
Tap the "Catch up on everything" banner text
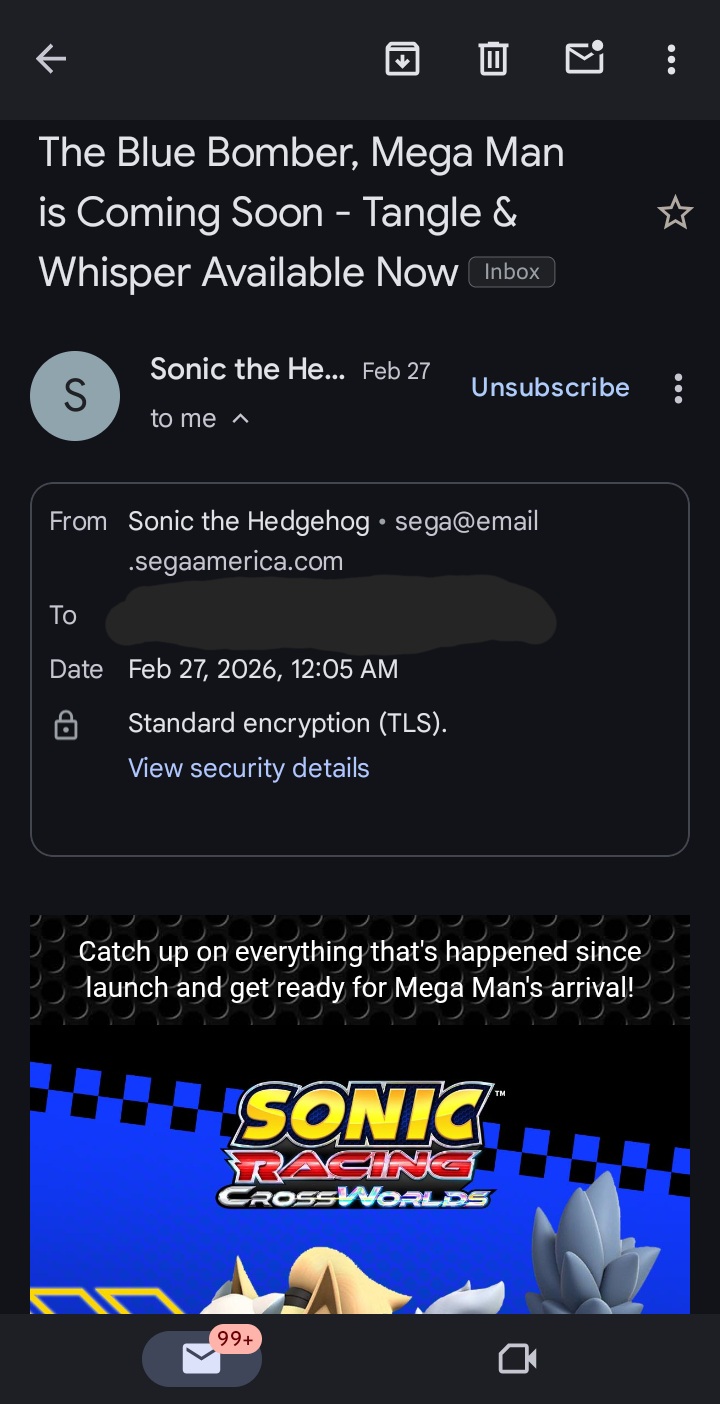(360, 970)
